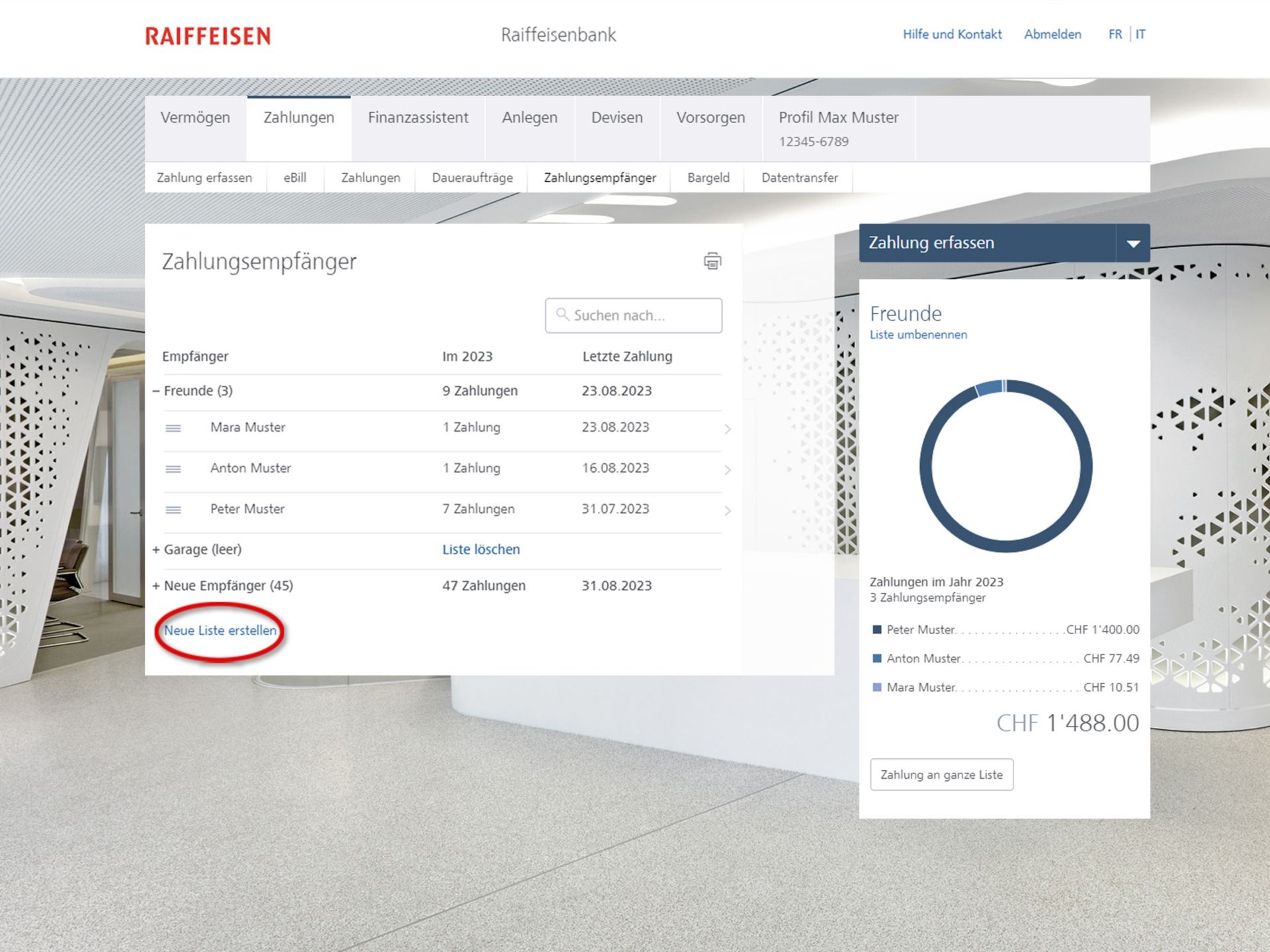Open details via chevron on Peter Muster row
Viewport: 1270px width, 952px height.
pyautogui.click(x=728, y=511)
